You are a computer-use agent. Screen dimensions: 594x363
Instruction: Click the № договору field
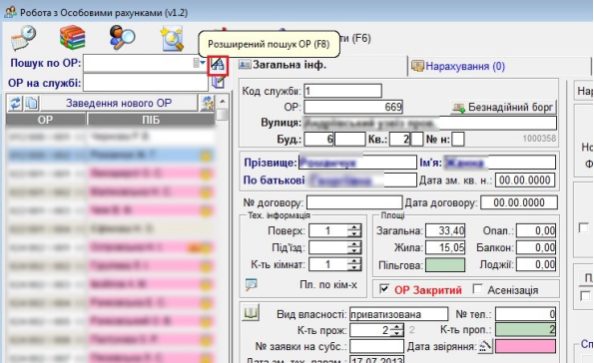click(x=354, y=202)
